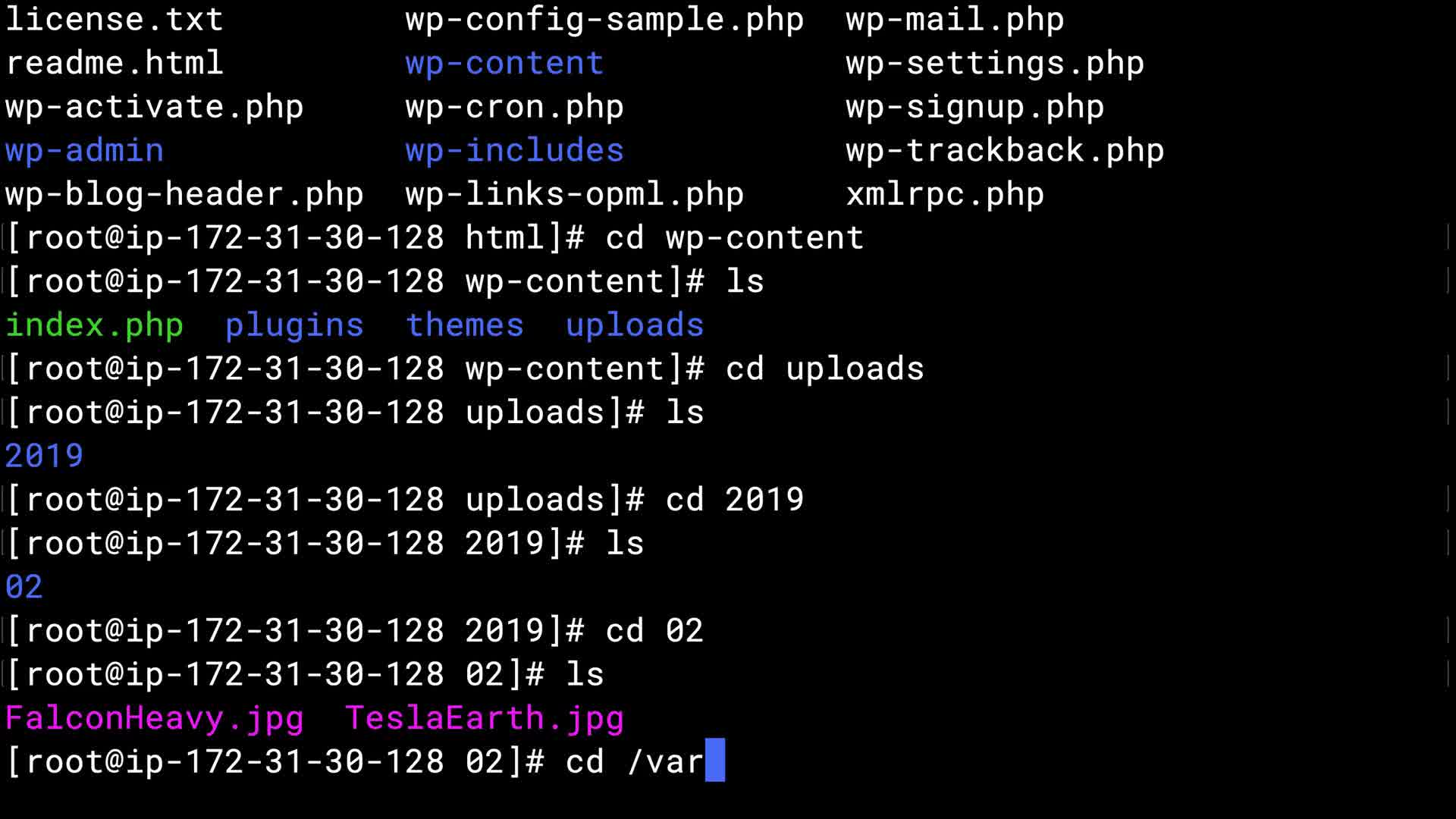1456x819 pixels.
Task: Click the uploads directory in listing
Action: click(x=635, y=325)
